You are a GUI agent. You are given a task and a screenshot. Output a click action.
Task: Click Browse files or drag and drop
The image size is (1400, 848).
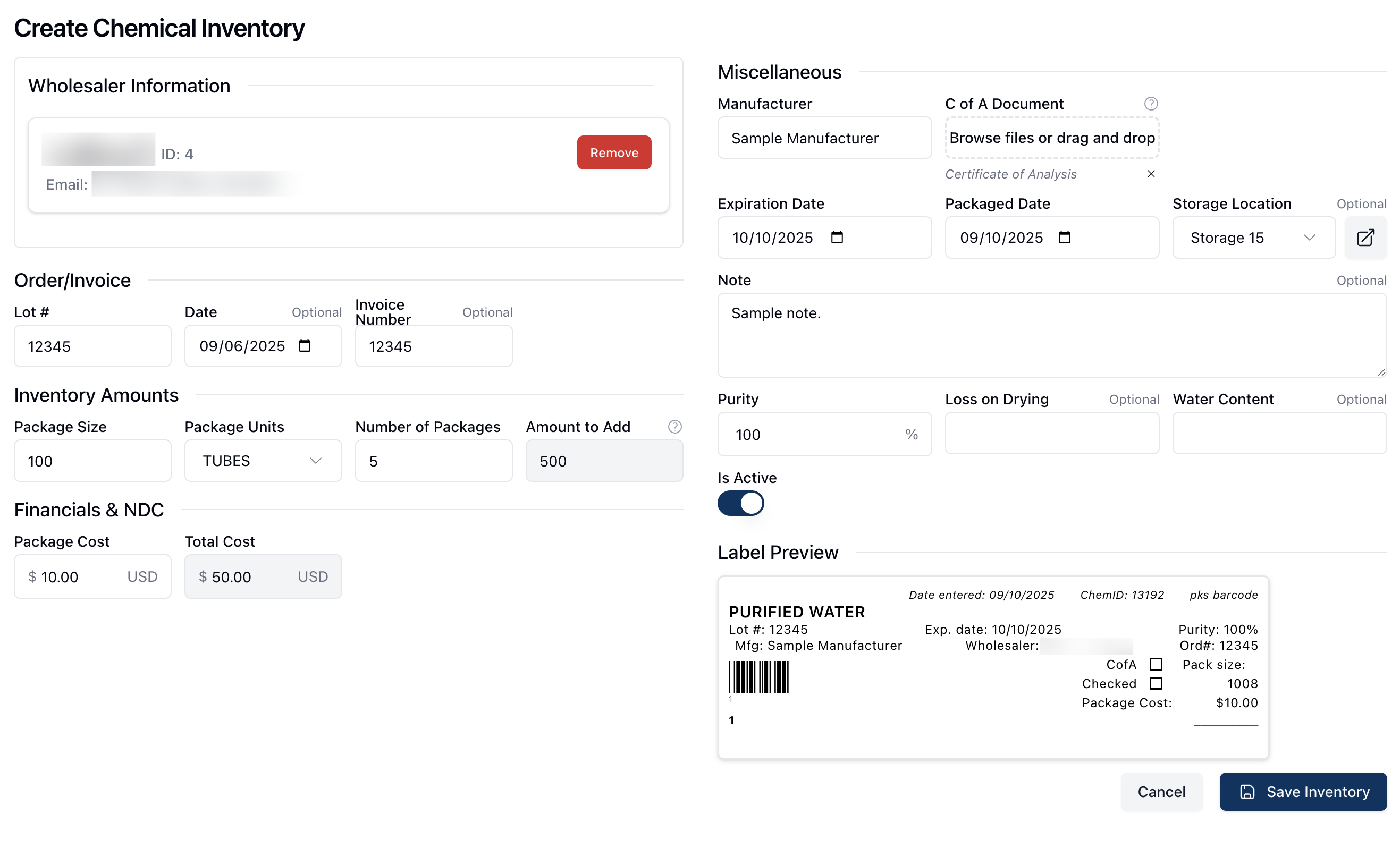click(1052, 138)
